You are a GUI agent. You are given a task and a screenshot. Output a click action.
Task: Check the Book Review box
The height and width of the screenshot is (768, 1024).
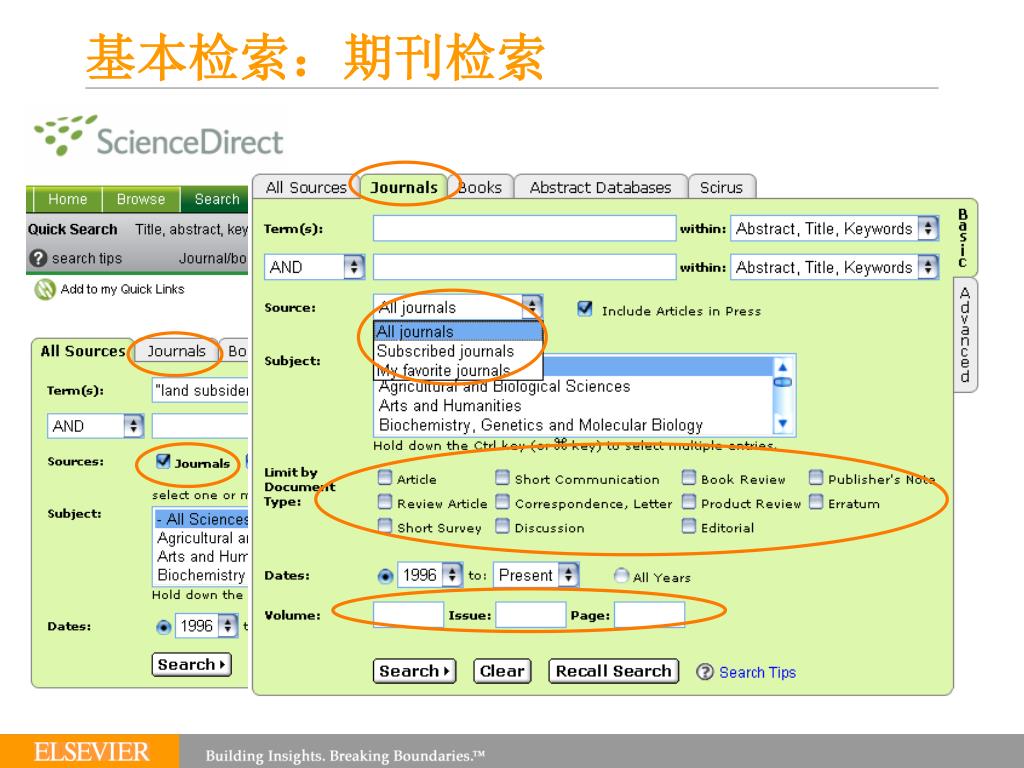click(x=689, y=477)
